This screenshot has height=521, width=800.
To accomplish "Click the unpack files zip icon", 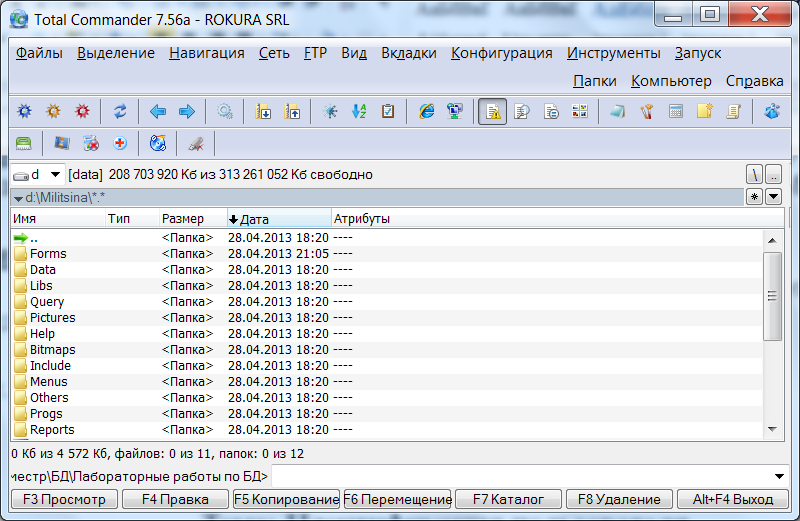I will pyautogui.click(x=292, y=111).
